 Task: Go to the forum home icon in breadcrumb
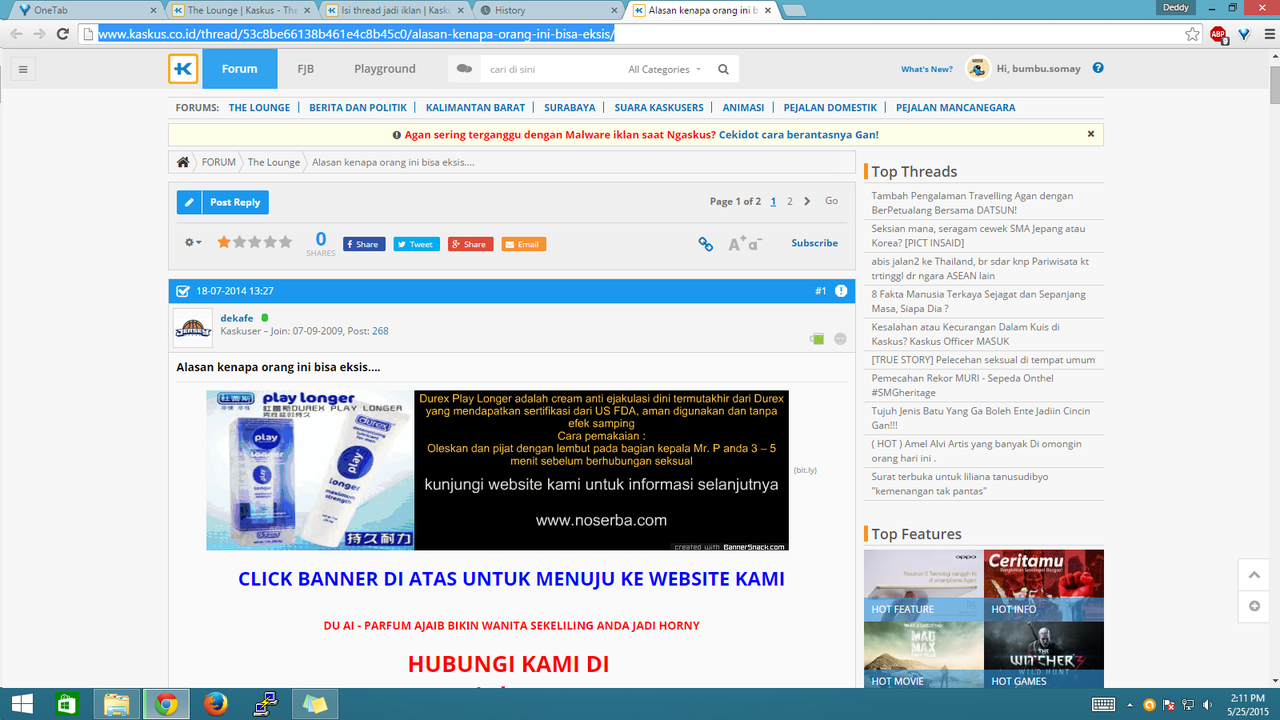coord(183,162)
